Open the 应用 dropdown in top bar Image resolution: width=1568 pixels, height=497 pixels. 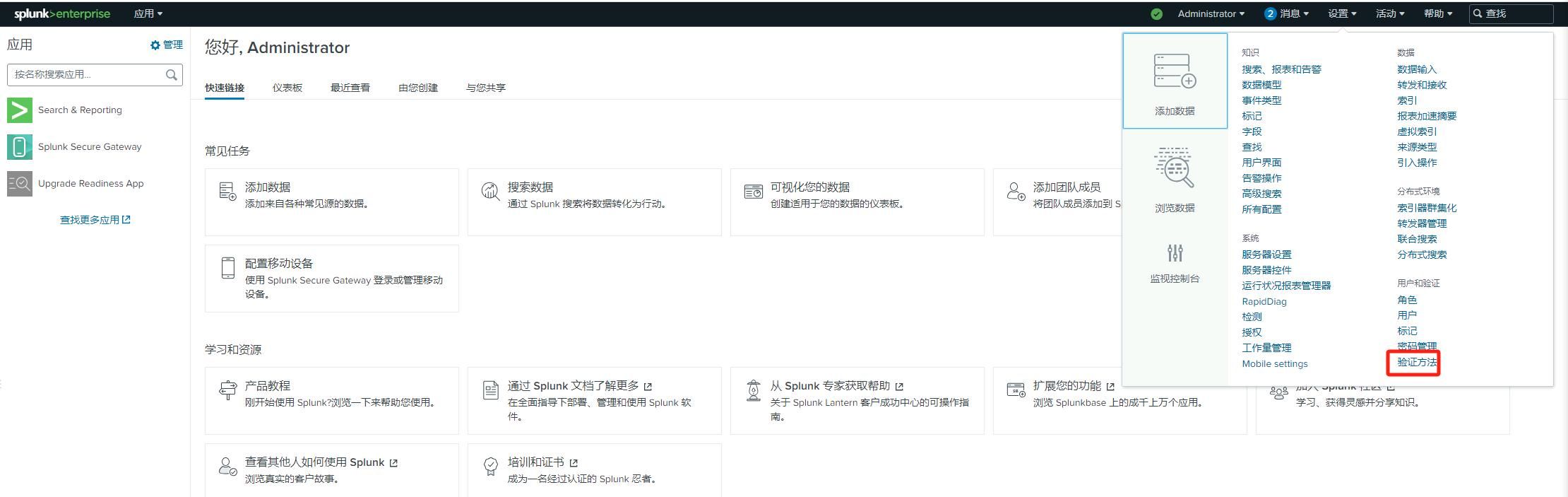click(148, 13)
